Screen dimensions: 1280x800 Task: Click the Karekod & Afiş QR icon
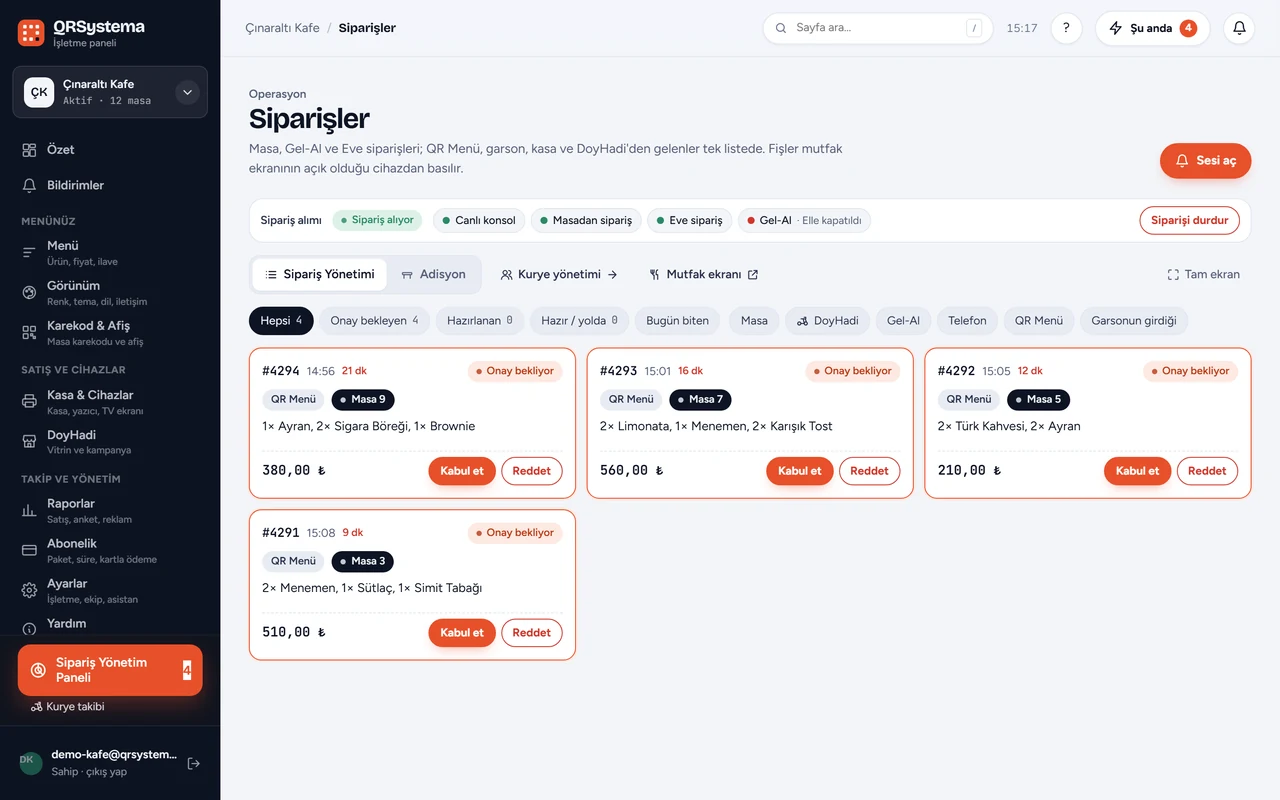click(29, 332)
